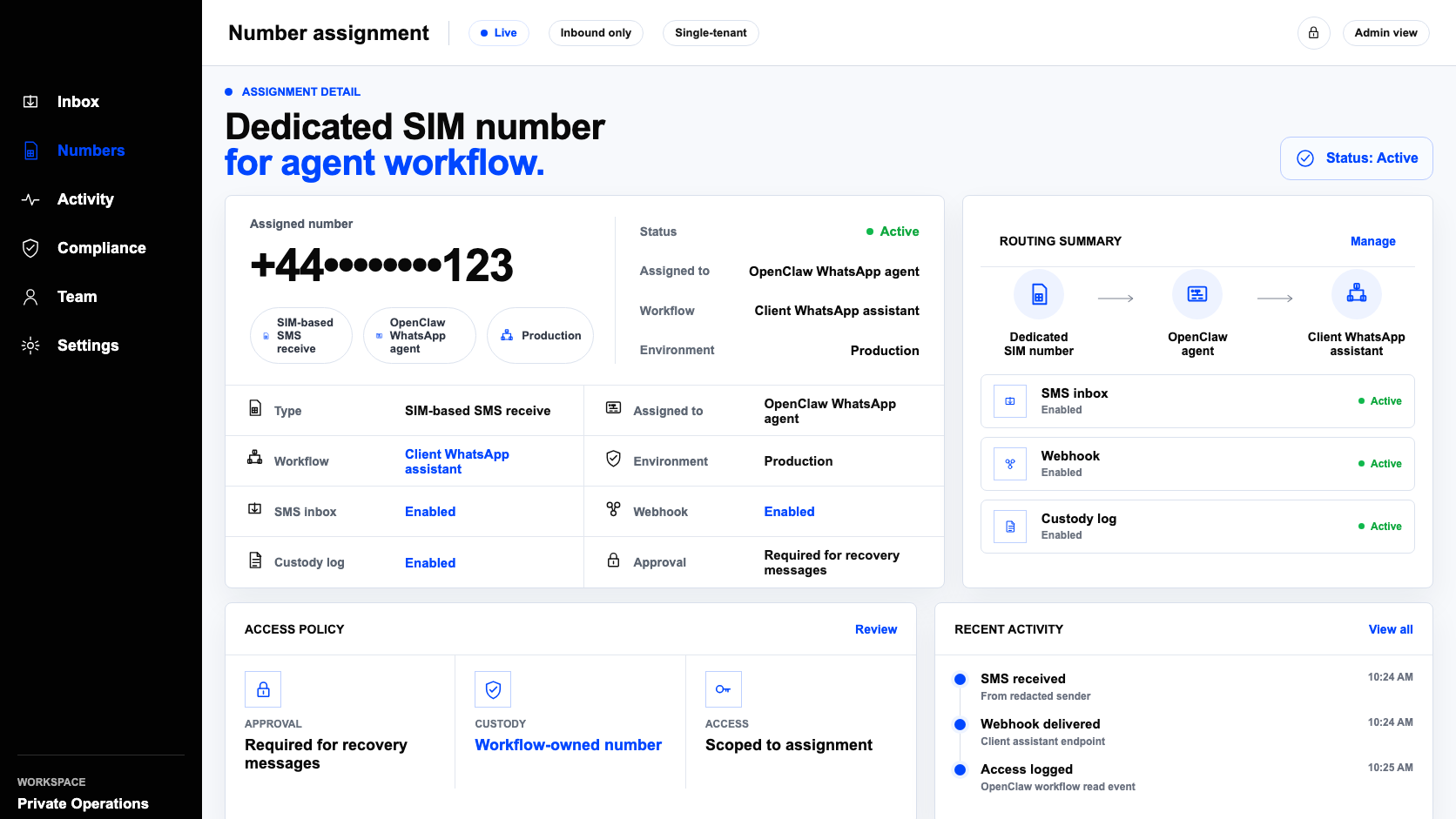Open Compliance in the sidebar
1456x819 pixels.
point(101,248)
